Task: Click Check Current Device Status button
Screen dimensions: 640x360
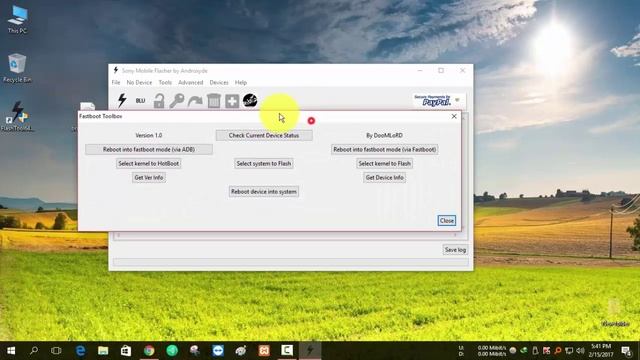Action: 264,135
